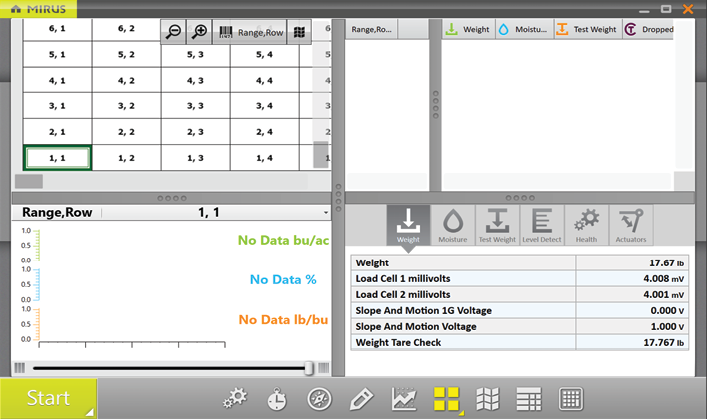This screenshot has width=707, height=419.
Task: Expand the Range,Row 1, 1 dropdown
Action: (326, 213)
